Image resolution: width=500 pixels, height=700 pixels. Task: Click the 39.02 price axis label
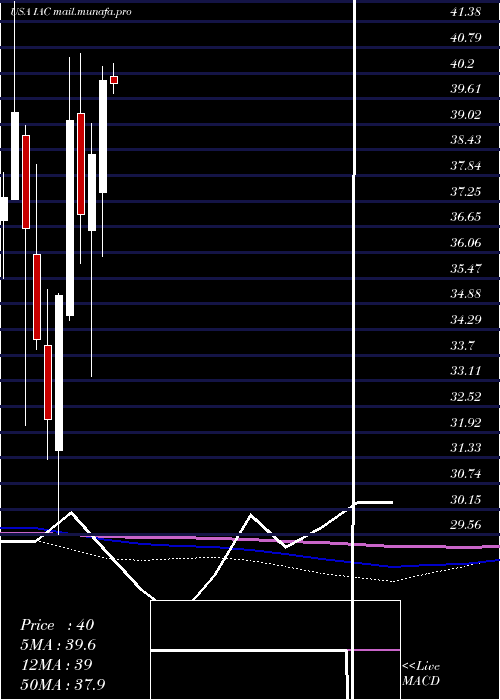(466, 115)
